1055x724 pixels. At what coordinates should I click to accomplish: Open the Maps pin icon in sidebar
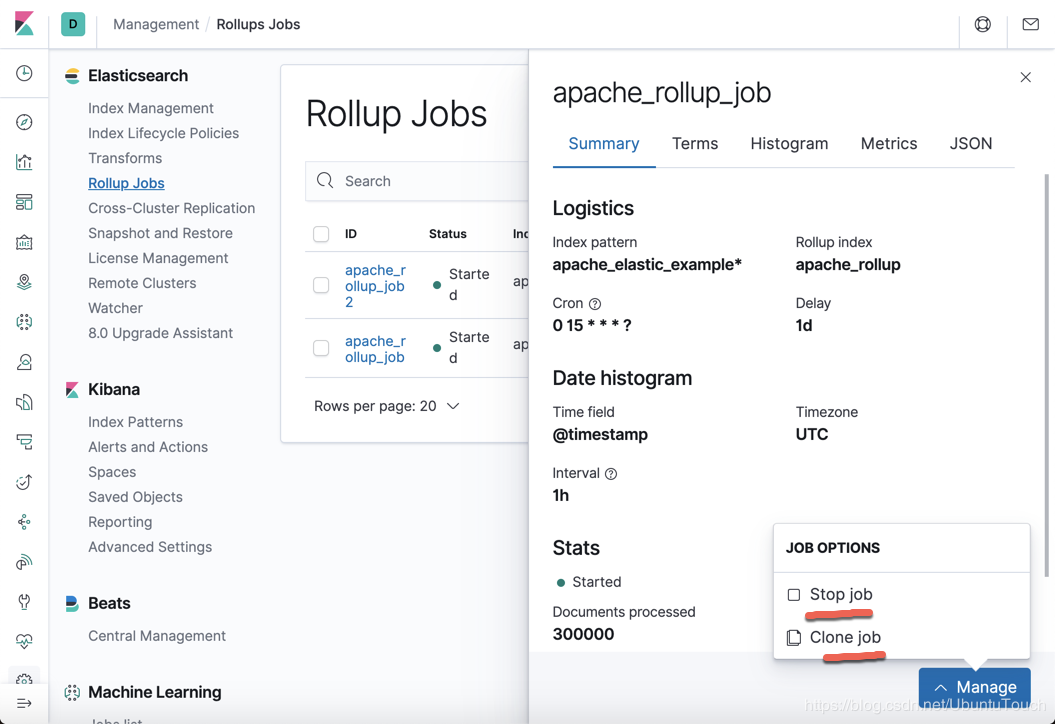24,282
